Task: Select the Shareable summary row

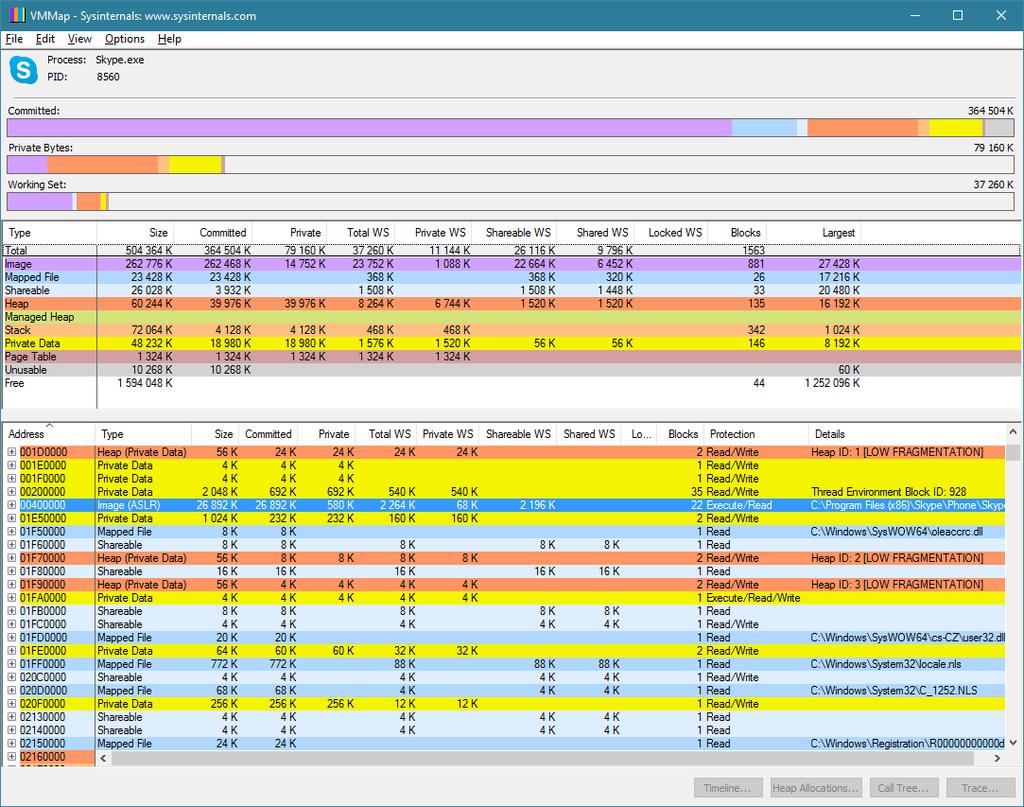Action: pyautogui.click(x=512, y=290)
